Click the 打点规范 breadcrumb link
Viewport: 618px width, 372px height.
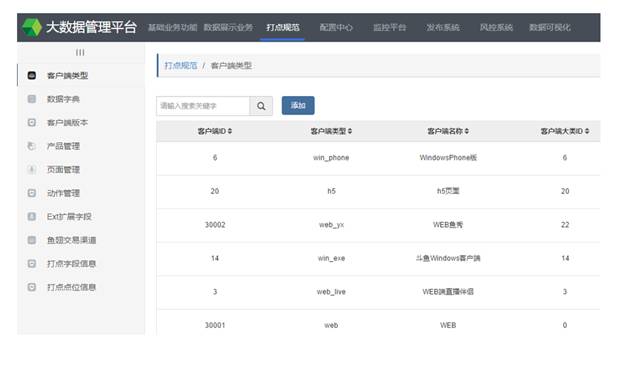click(181, 65)
